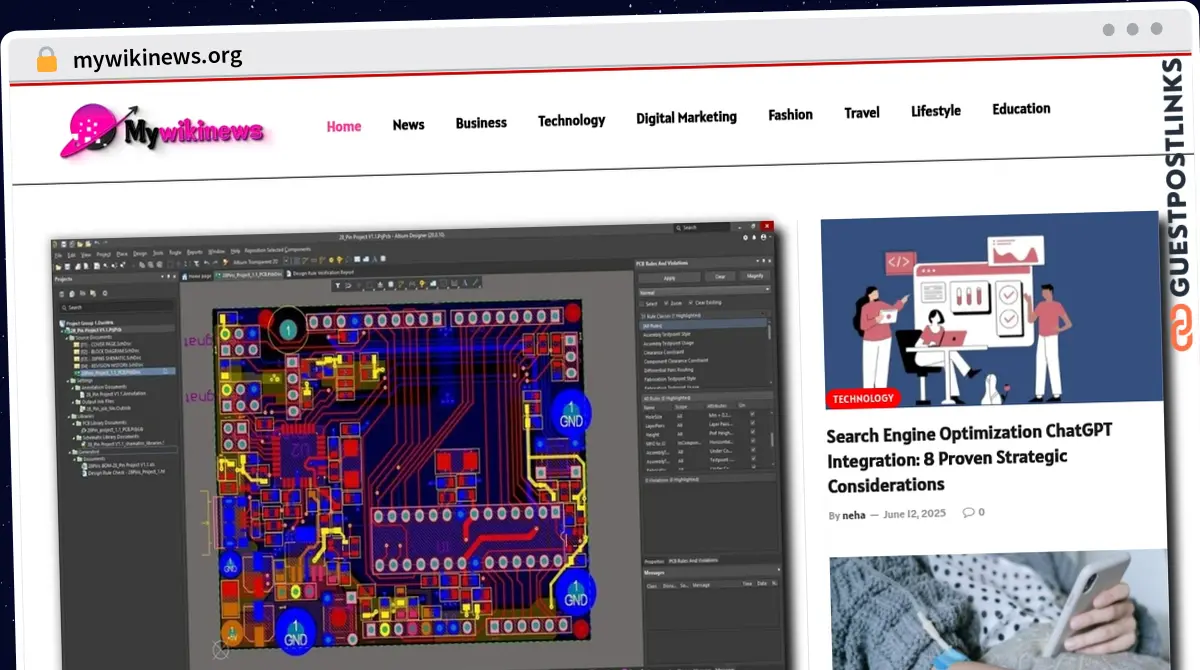Click the comment bubble icon under the article
The height and width of the screenshot is (670, 1200).
tap(968, 512)
